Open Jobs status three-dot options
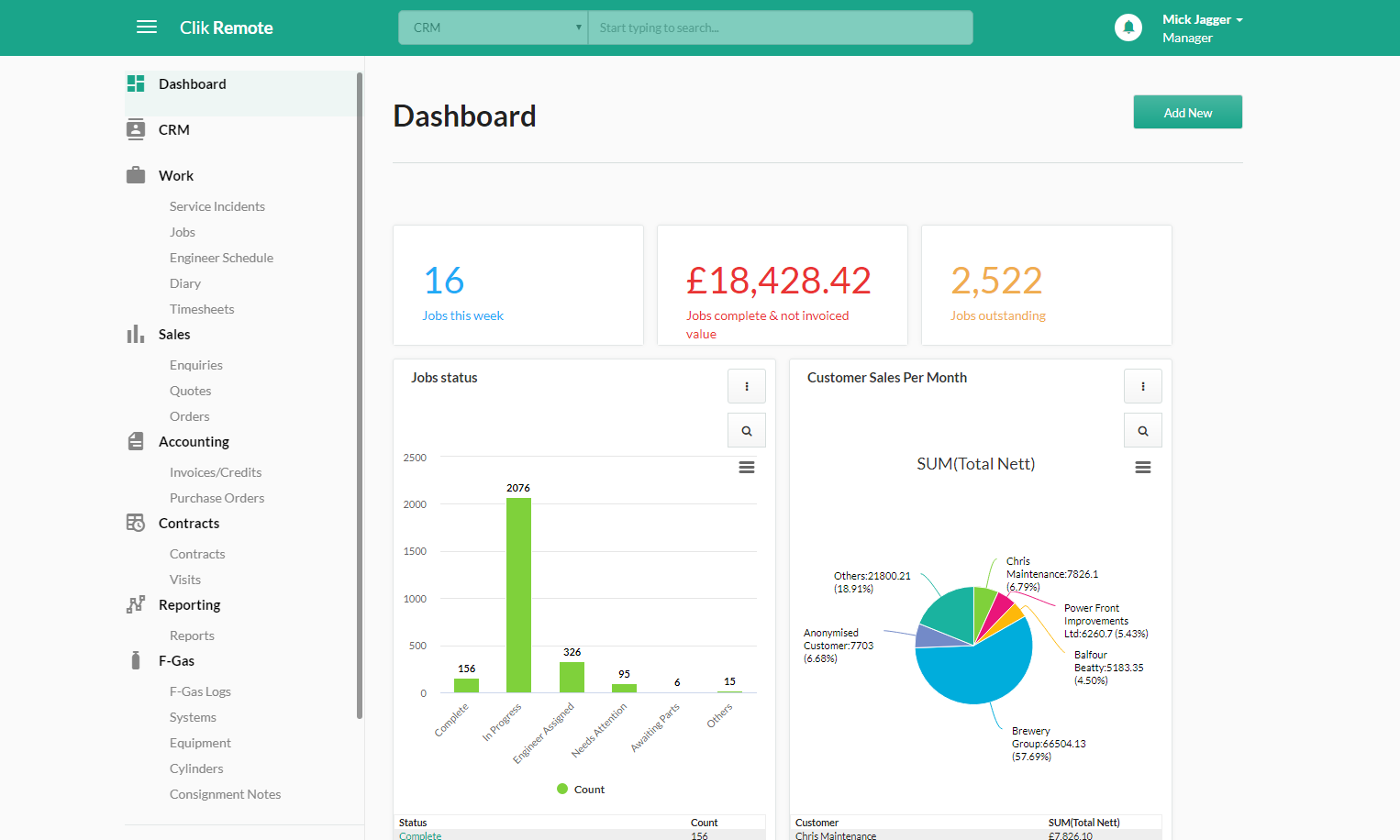 (747, 386)
